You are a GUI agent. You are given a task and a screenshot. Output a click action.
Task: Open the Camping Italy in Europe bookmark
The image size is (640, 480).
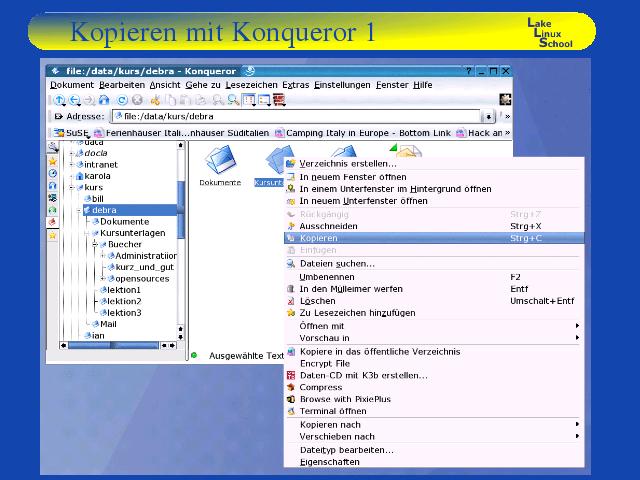tap(363, 133)
